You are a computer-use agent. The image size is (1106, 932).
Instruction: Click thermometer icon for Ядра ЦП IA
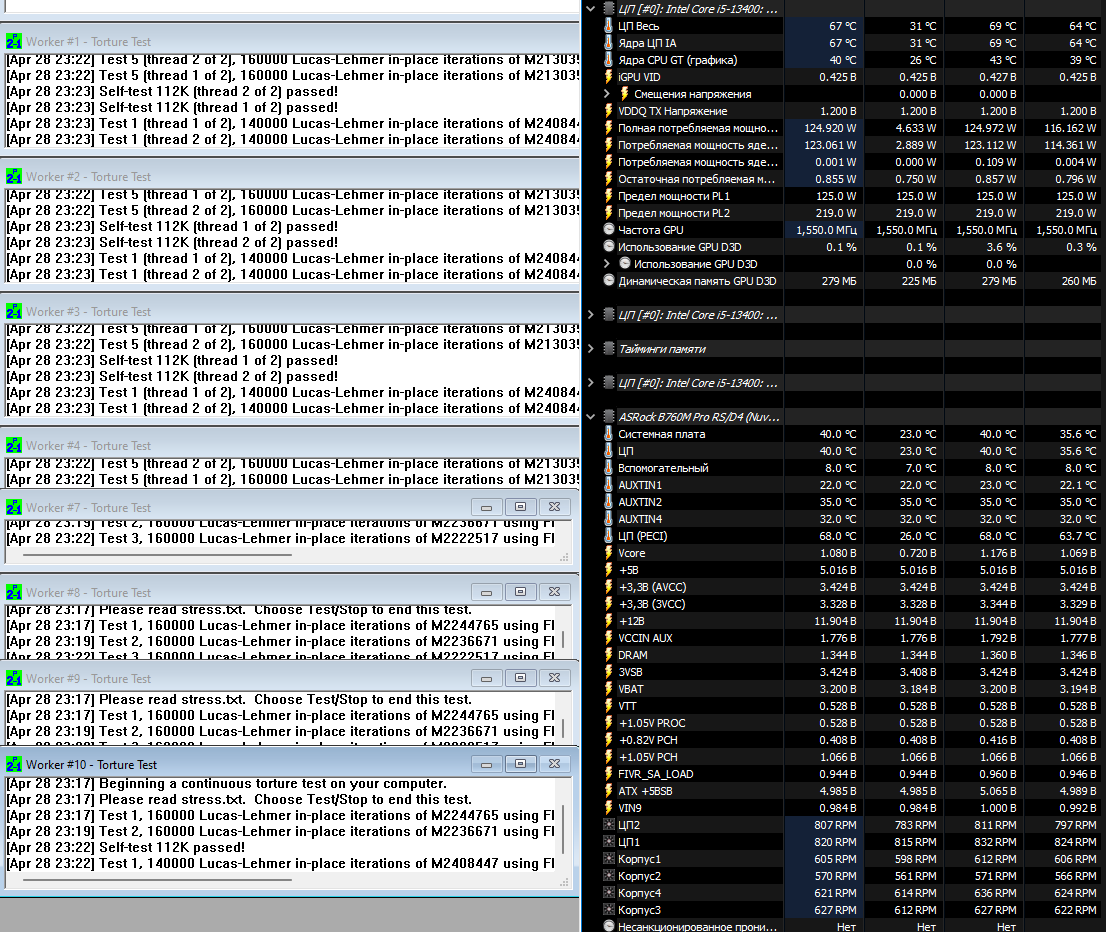tap(609, 43)
